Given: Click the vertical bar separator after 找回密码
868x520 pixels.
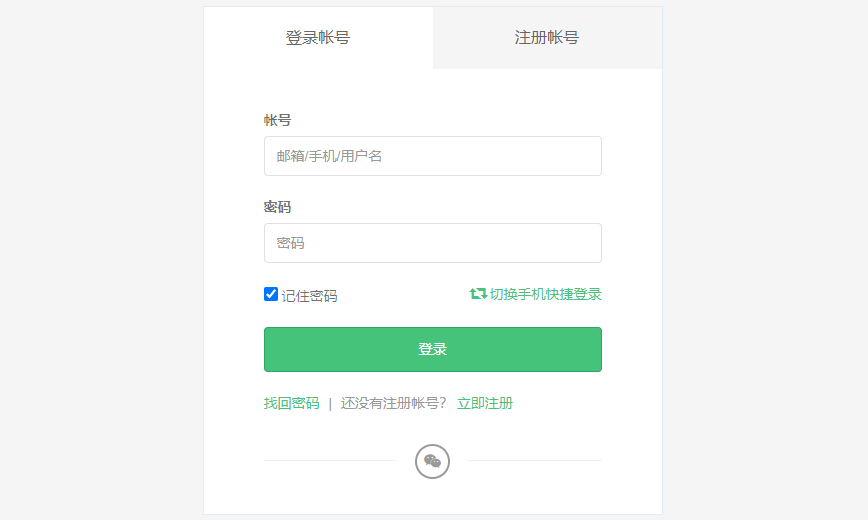Looking at the screenshot, I should (330, 404).
